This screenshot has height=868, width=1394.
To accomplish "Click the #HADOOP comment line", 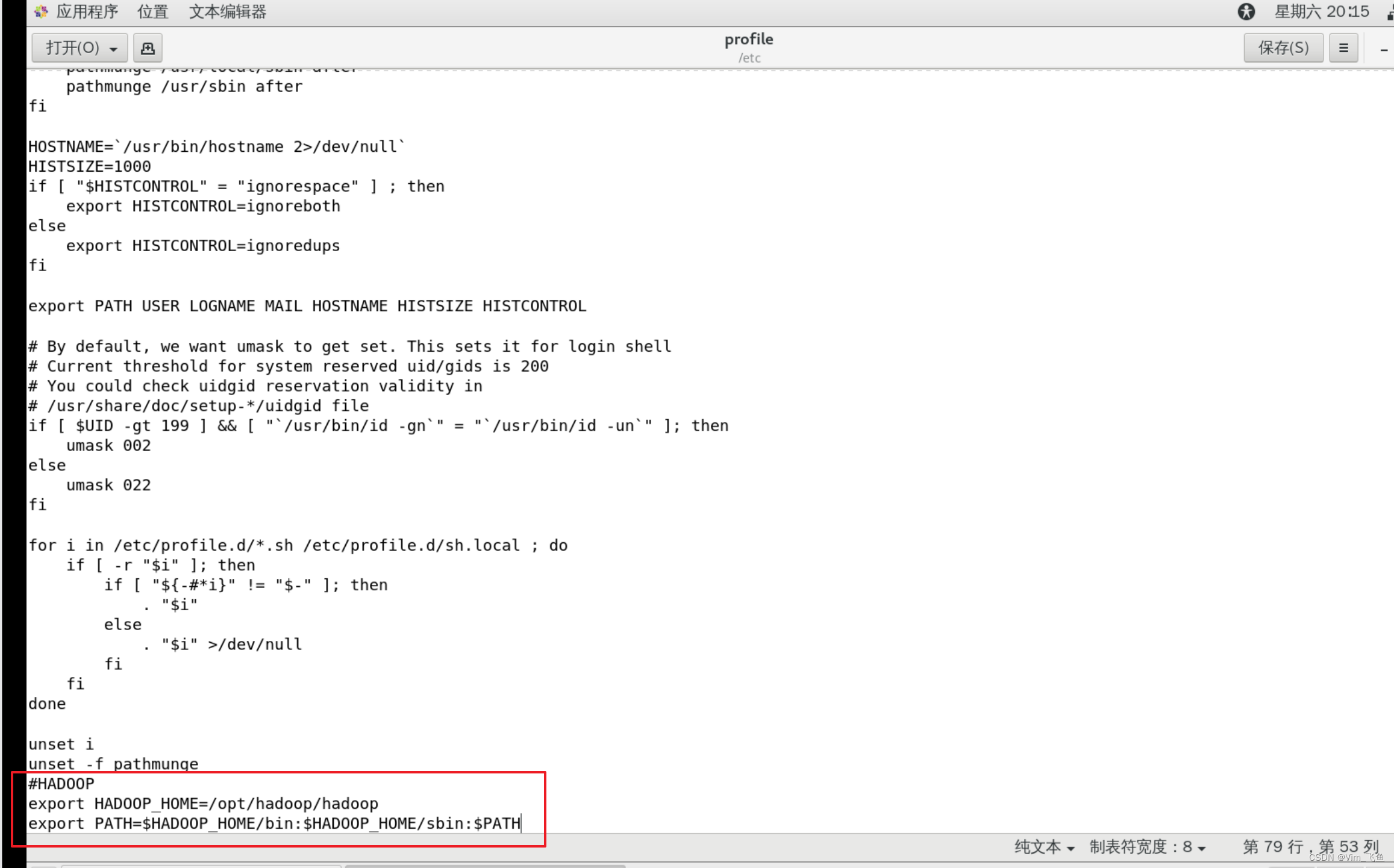I will click(x=61, y=784).
